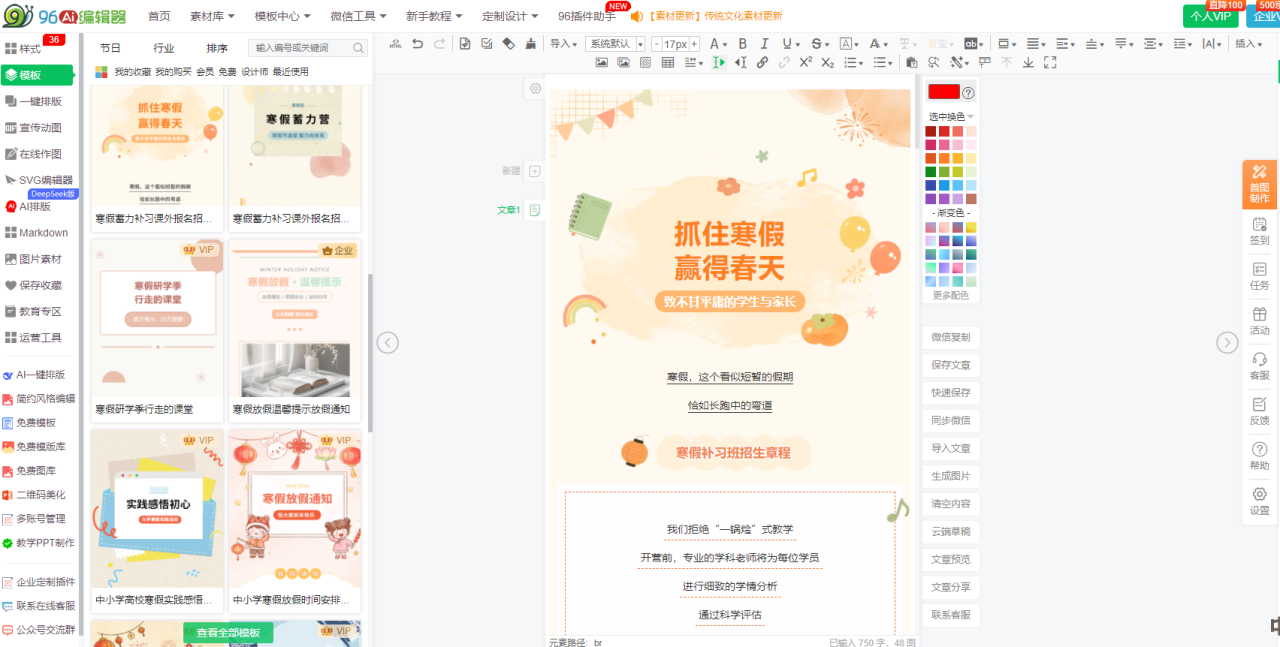Click the search magnifier in template search
Screen dimensions: 1280x647
coord(358,48)
